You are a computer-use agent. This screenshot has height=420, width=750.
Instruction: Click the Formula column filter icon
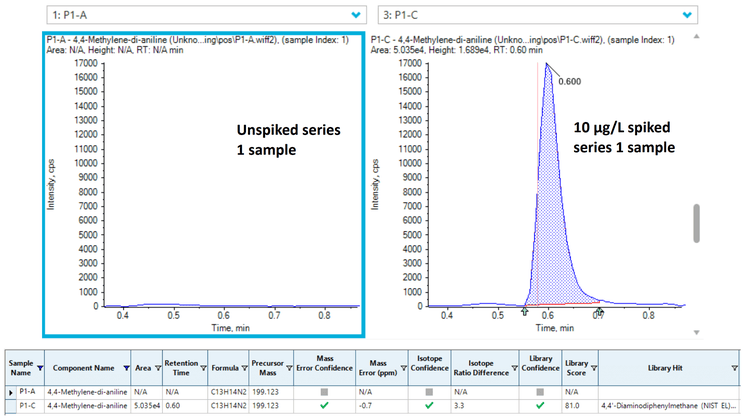(x=245, y=369)
